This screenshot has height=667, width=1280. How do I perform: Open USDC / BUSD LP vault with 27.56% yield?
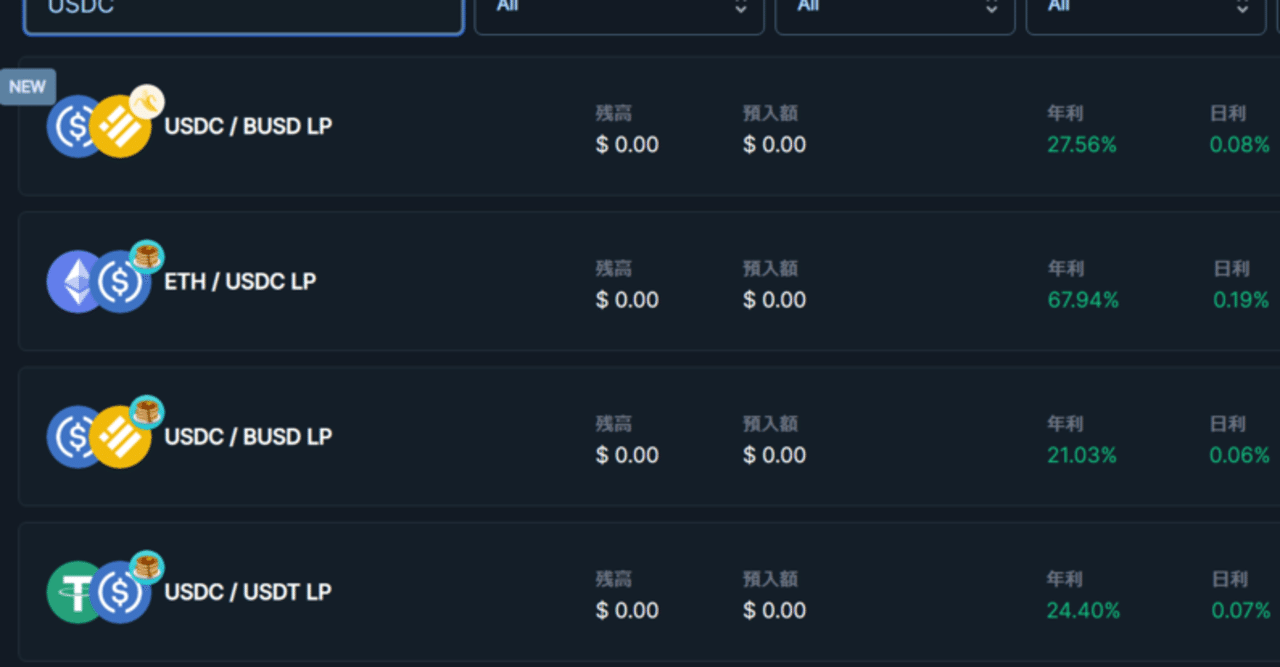248,126
